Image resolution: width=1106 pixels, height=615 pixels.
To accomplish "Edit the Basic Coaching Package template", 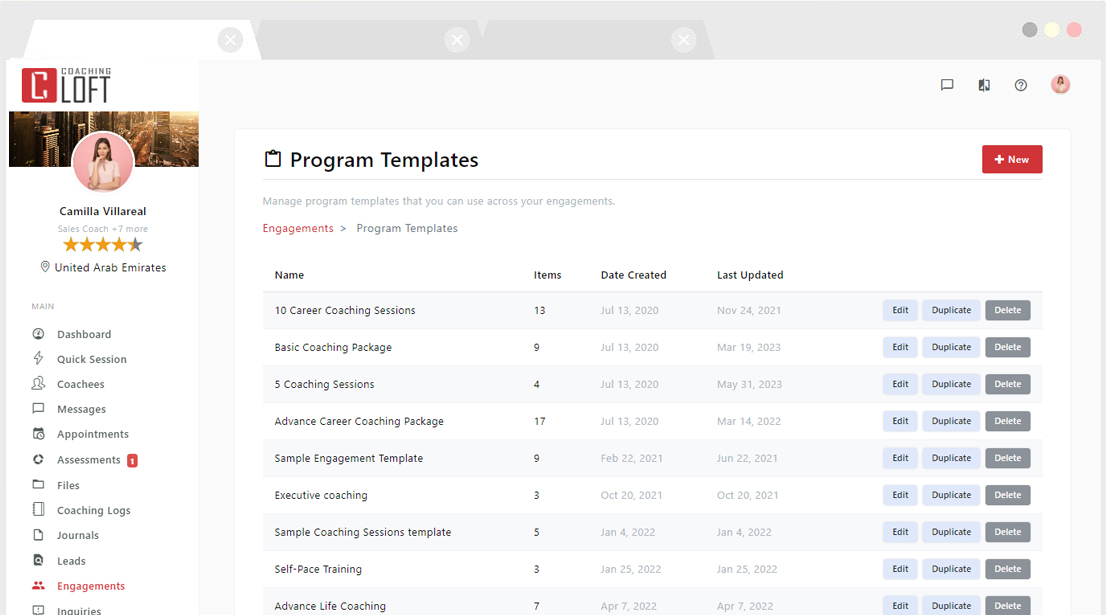I will (x=898, y=347).
